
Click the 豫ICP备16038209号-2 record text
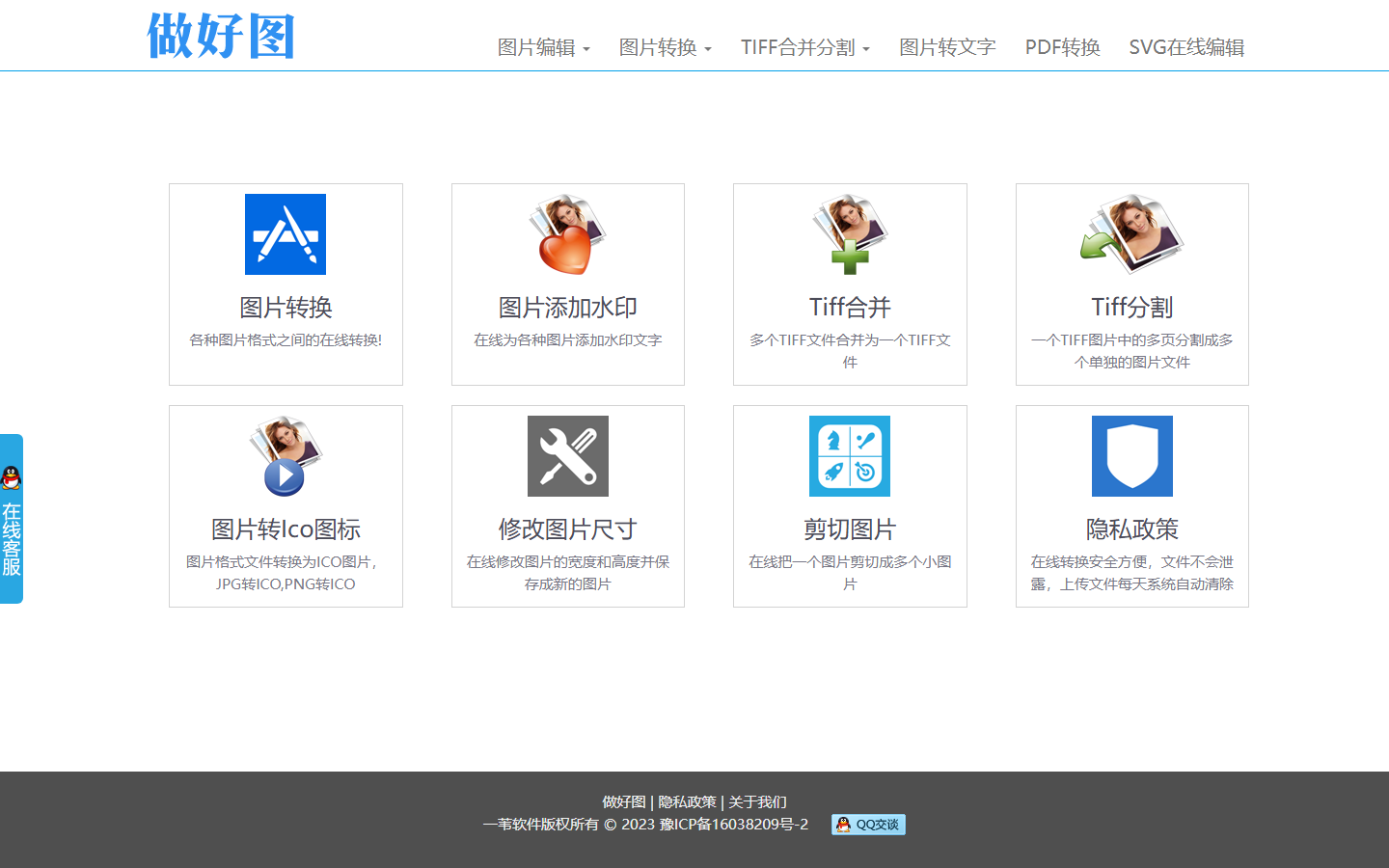click(734, 825)
